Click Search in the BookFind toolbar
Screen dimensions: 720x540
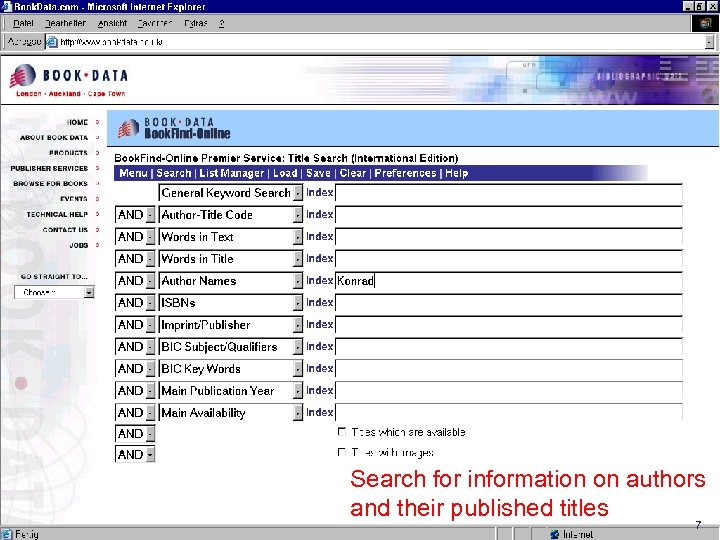pos(174,173)
